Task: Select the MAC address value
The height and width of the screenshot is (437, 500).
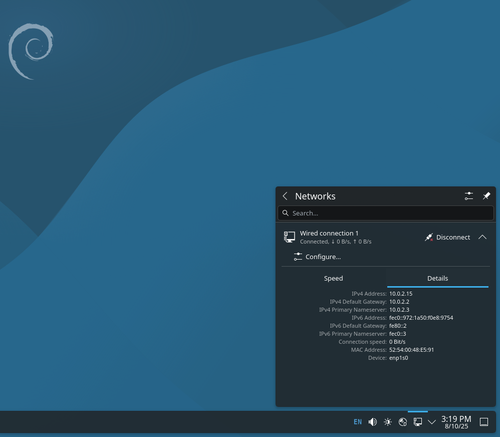Action: (411, 350)
